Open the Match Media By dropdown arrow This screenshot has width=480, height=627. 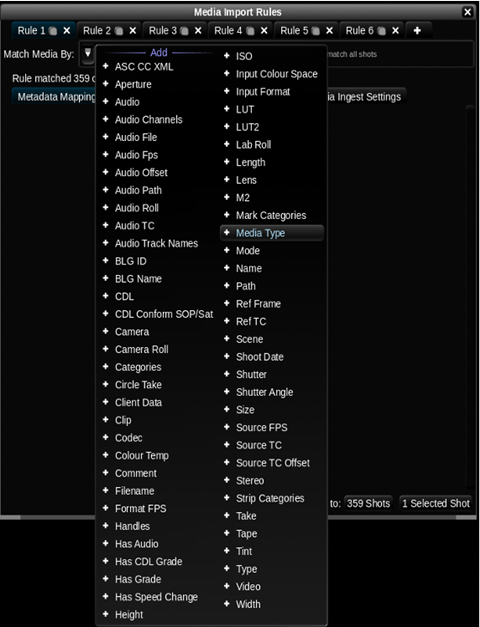(x=88, y=53)
